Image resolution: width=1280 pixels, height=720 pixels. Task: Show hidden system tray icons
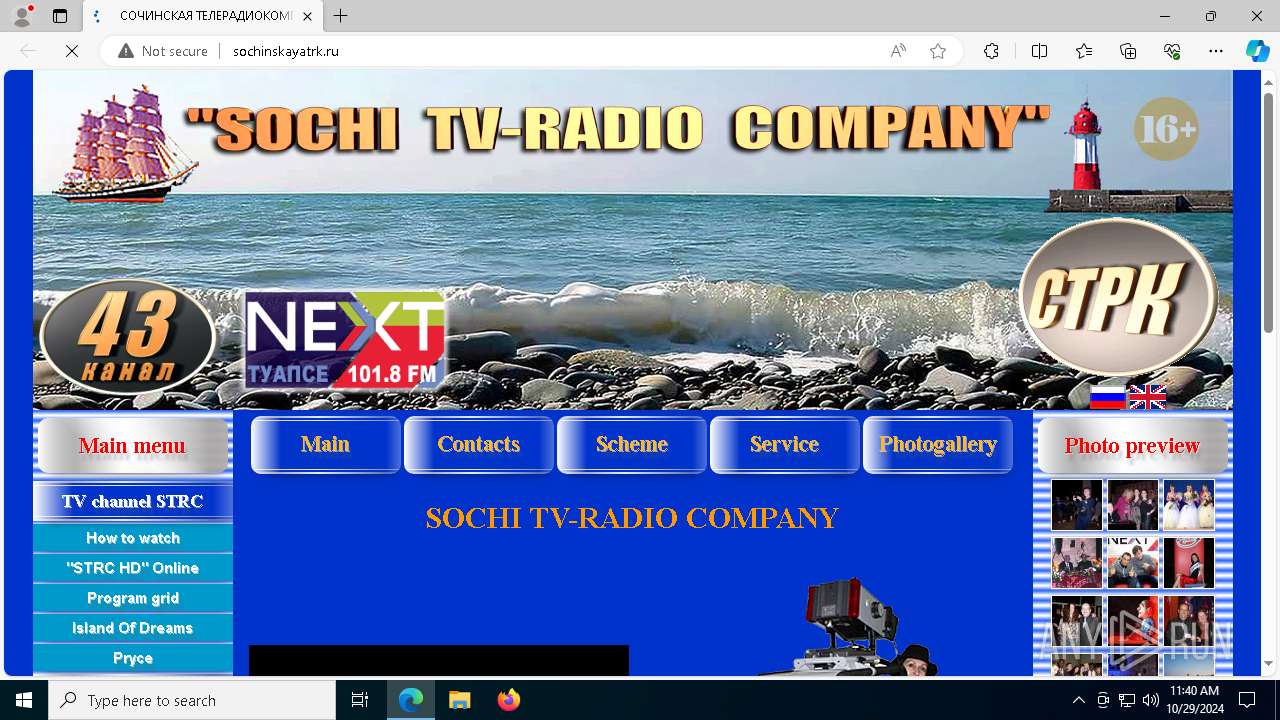1078,700
